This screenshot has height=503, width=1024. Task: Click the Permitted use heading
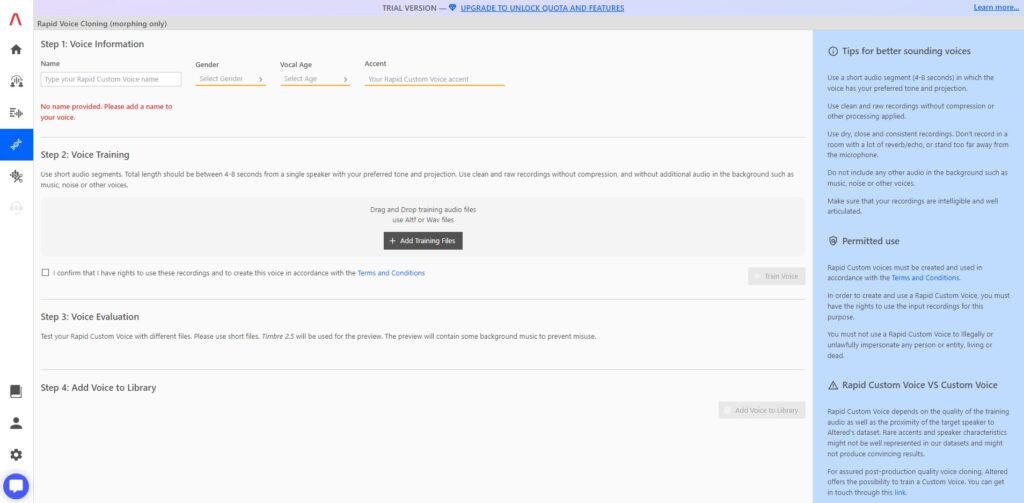click(871, 241)
